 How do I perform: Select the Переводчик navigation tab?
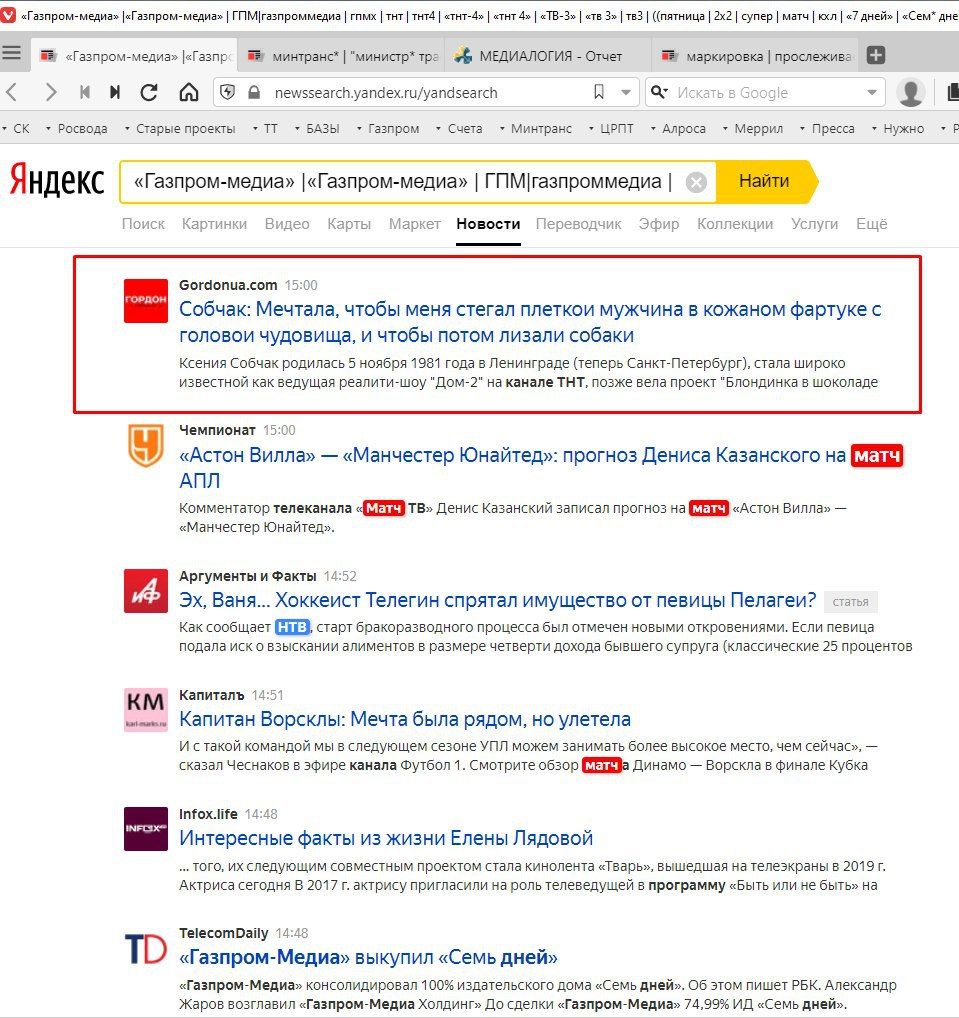click(x=579, y=224)
